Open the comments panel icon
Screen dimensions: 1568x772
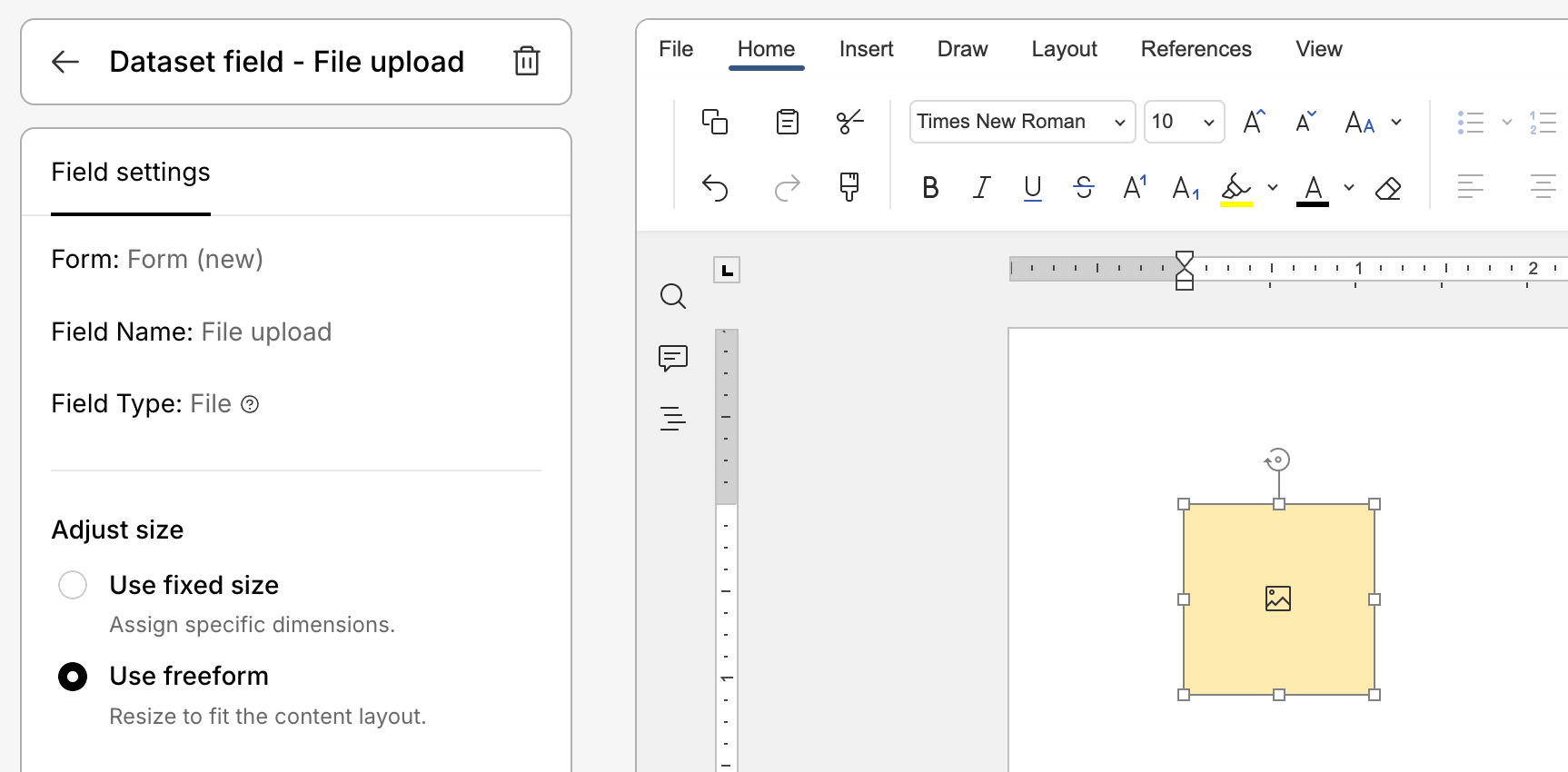click(673, 358)
